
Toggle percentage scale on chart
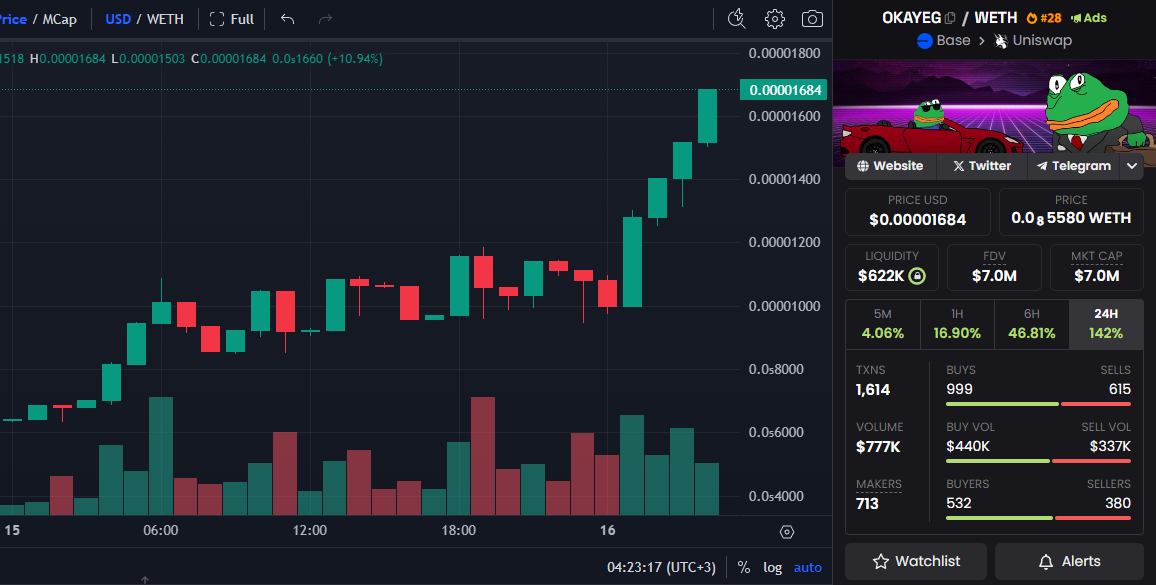coord(744,567)
